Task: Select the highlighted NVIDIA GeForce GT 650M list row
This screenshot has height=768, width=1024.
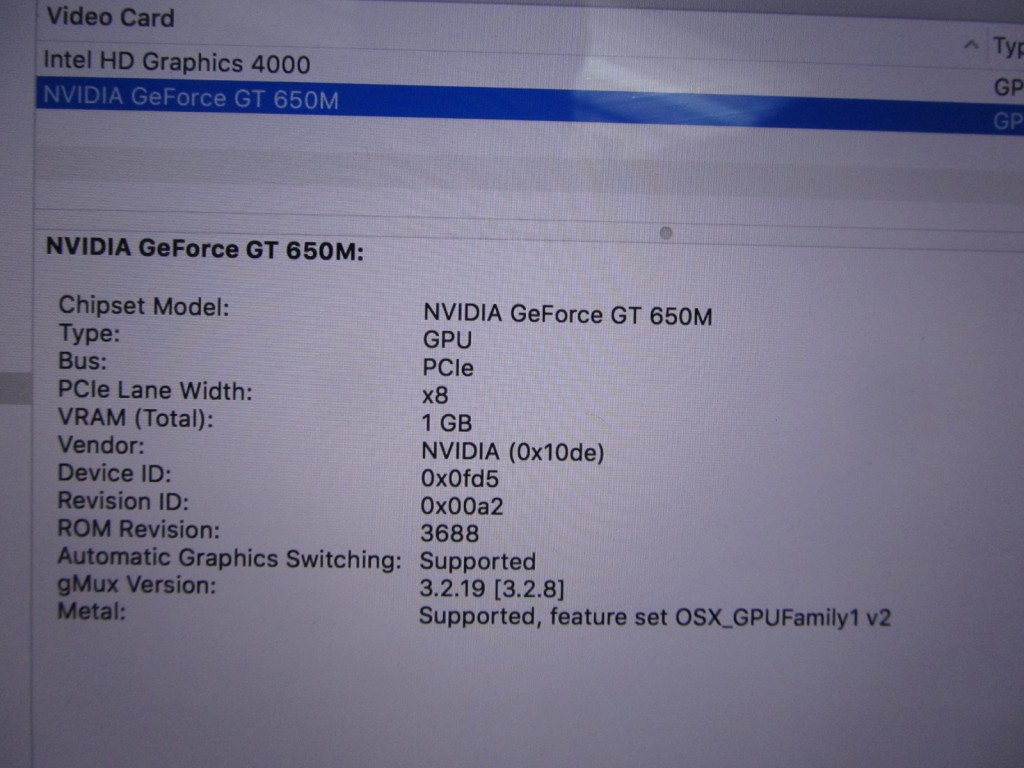Action: pos(530,106)
